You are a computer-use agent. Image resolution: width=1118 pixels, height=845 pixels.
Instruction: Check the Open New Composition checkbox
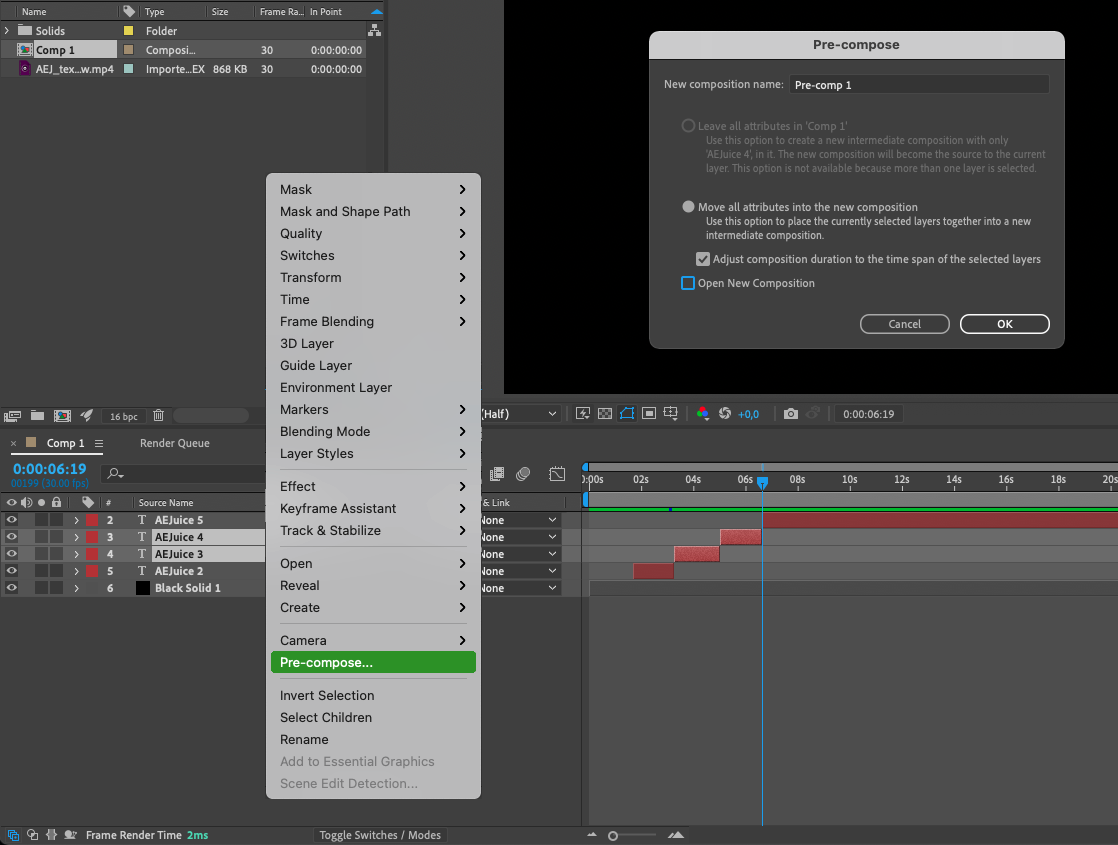(x=688, y=283)
